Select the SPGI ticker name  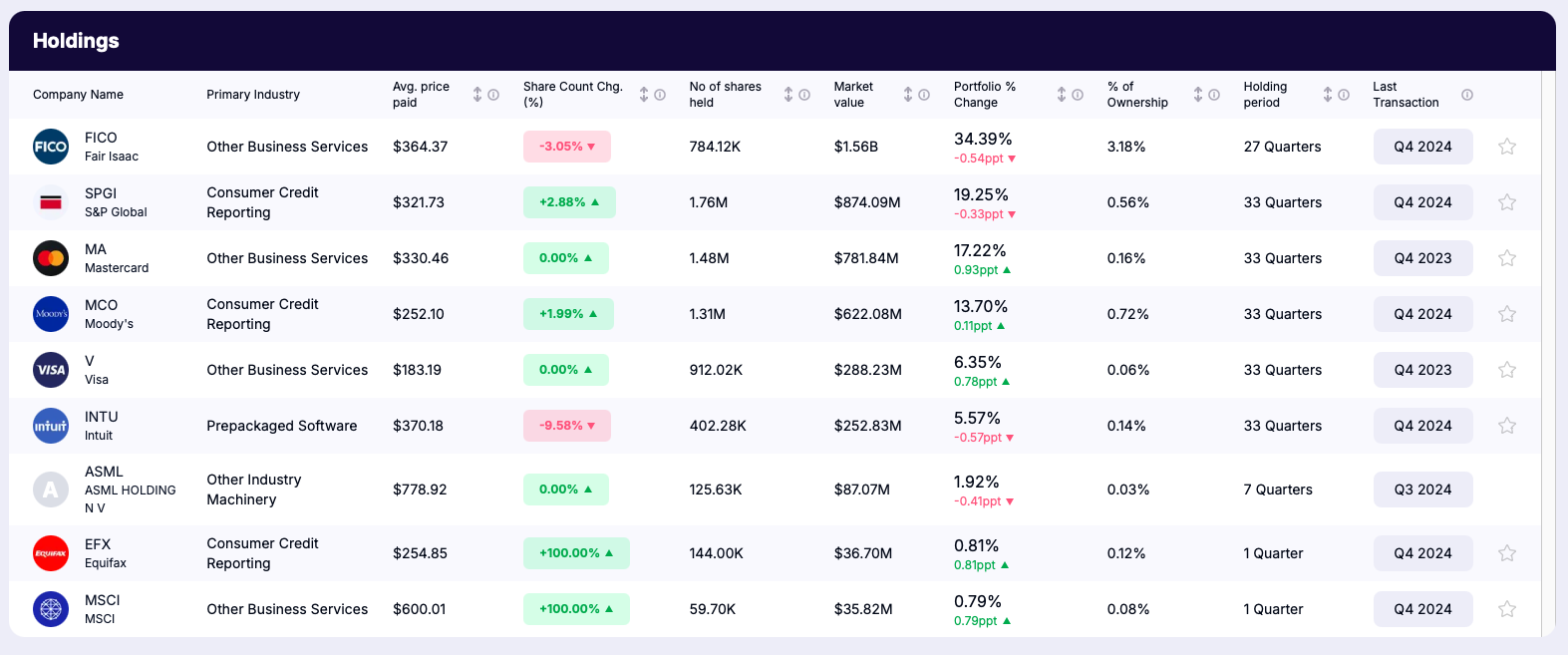[x=101, y=193]
